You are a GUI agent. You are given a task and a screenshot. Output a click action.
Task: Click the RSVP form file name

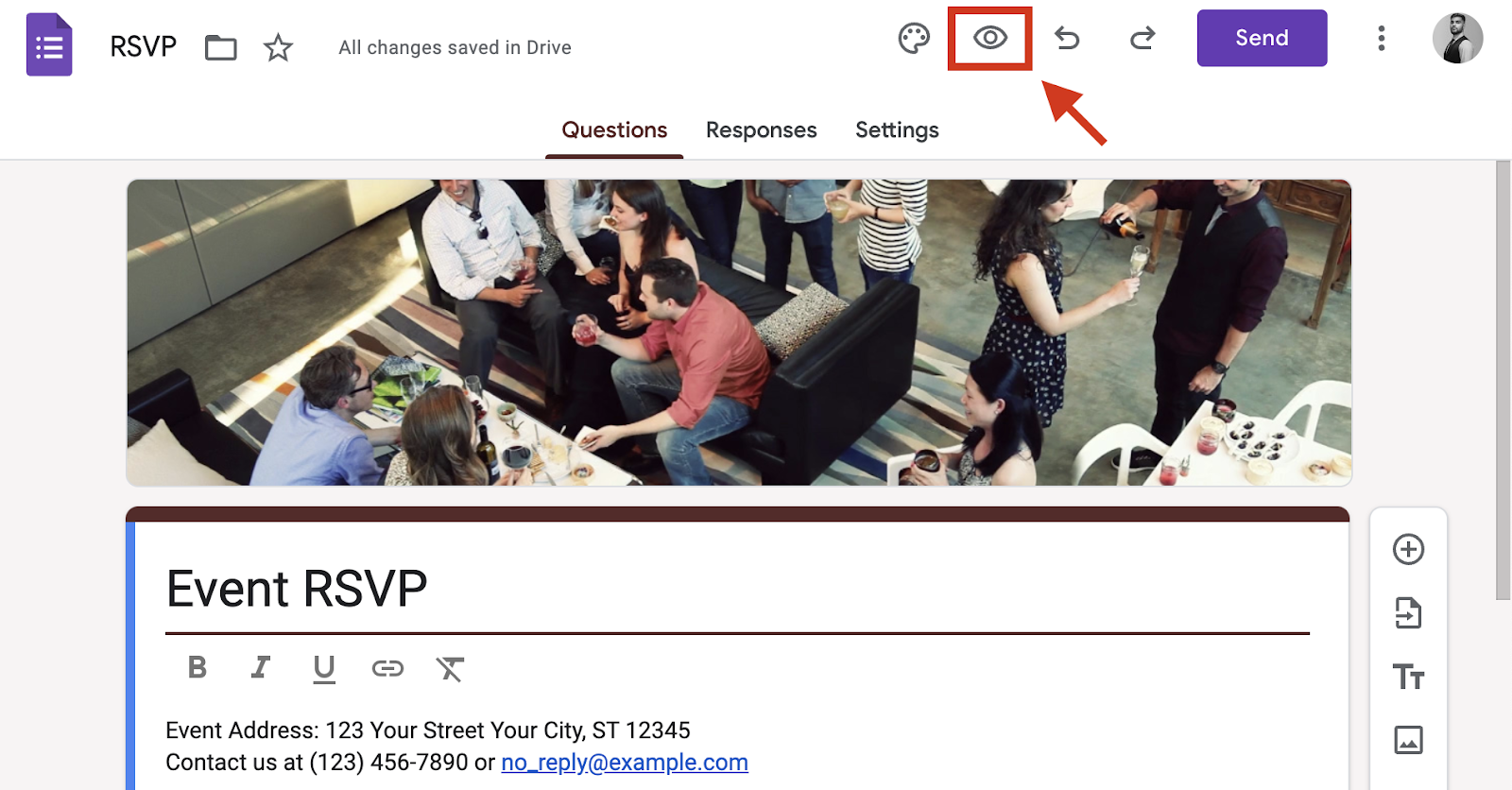coord(143,46)
